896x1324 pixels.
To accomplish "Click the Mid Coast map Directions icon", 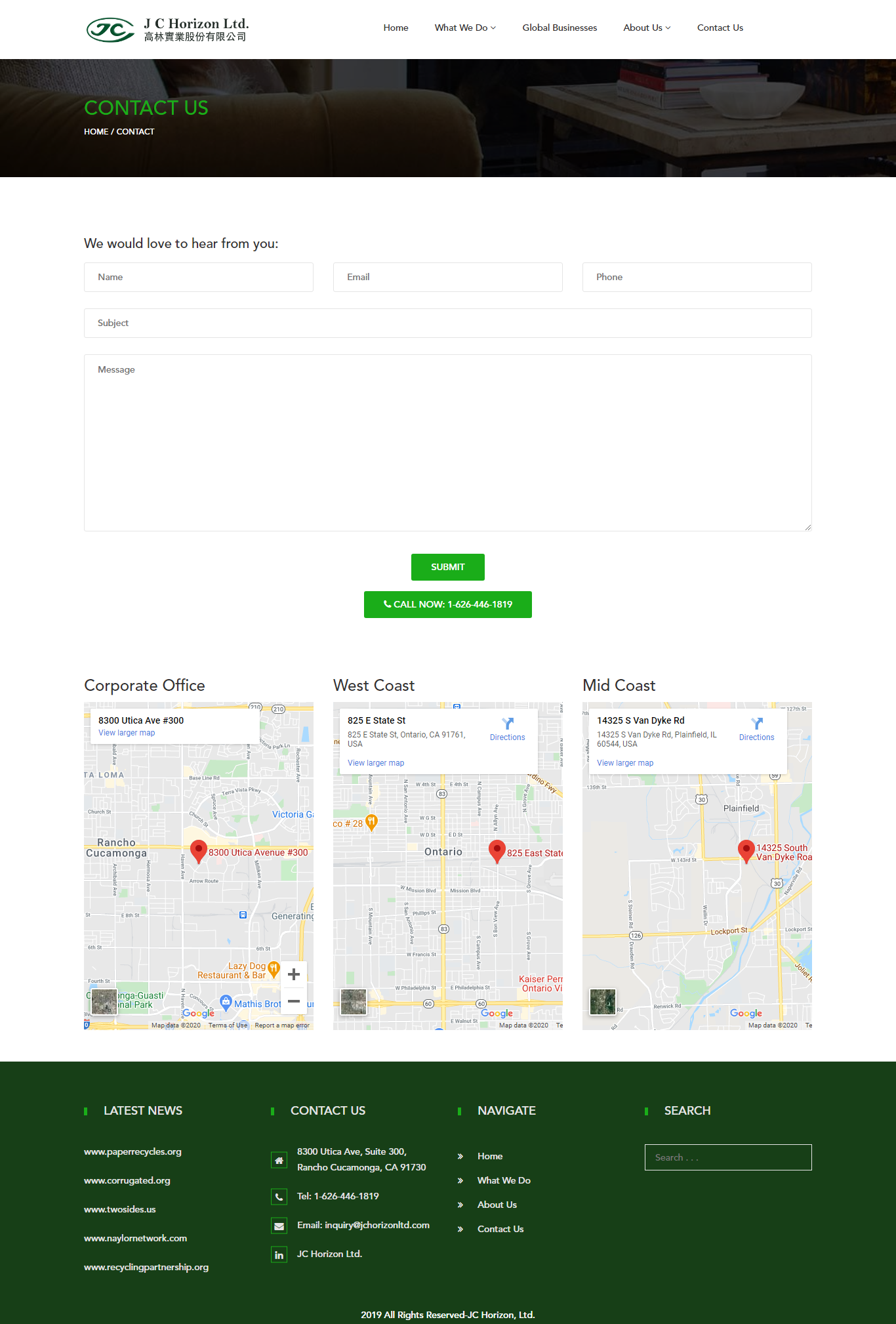I will pyautogui.click(x=756, y=724).
